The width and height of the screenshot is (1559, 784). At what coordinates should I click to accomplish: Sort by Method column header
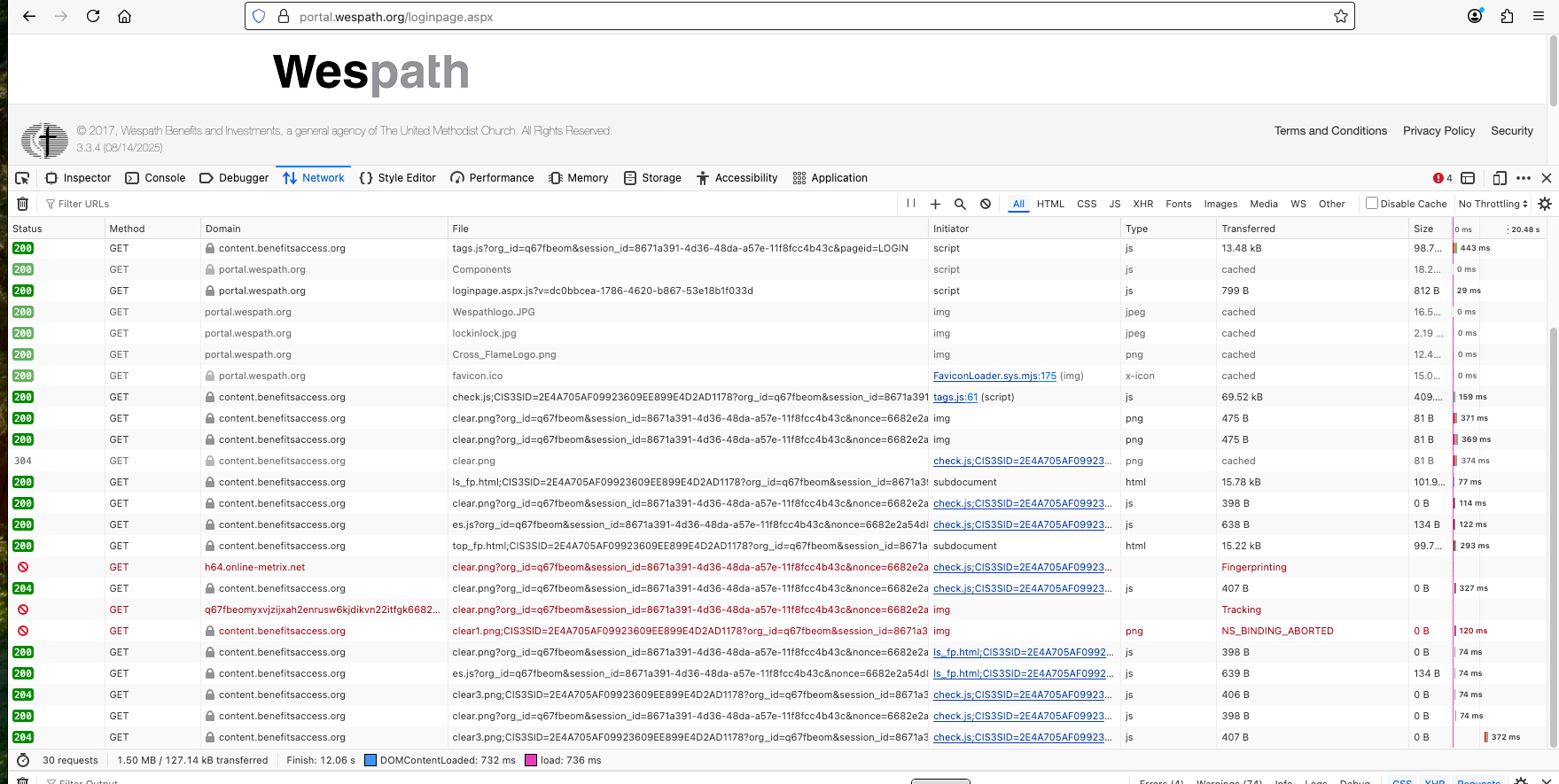click(x=152, y=229)
